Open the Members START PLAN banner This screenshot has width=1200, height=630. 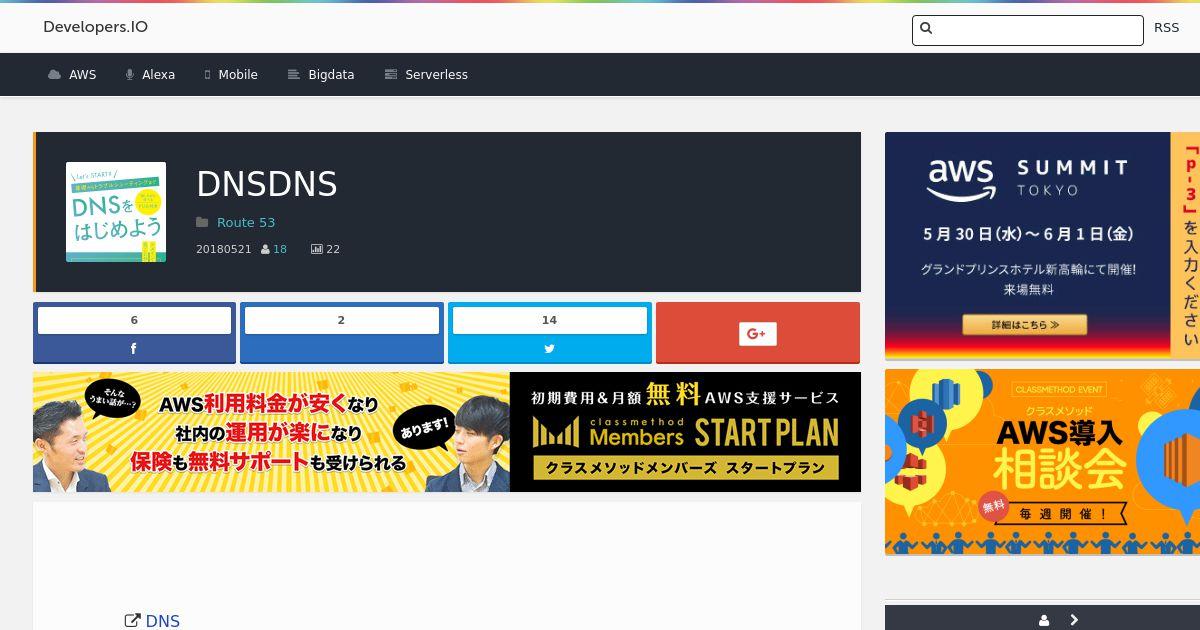click(x=447, y=432)
